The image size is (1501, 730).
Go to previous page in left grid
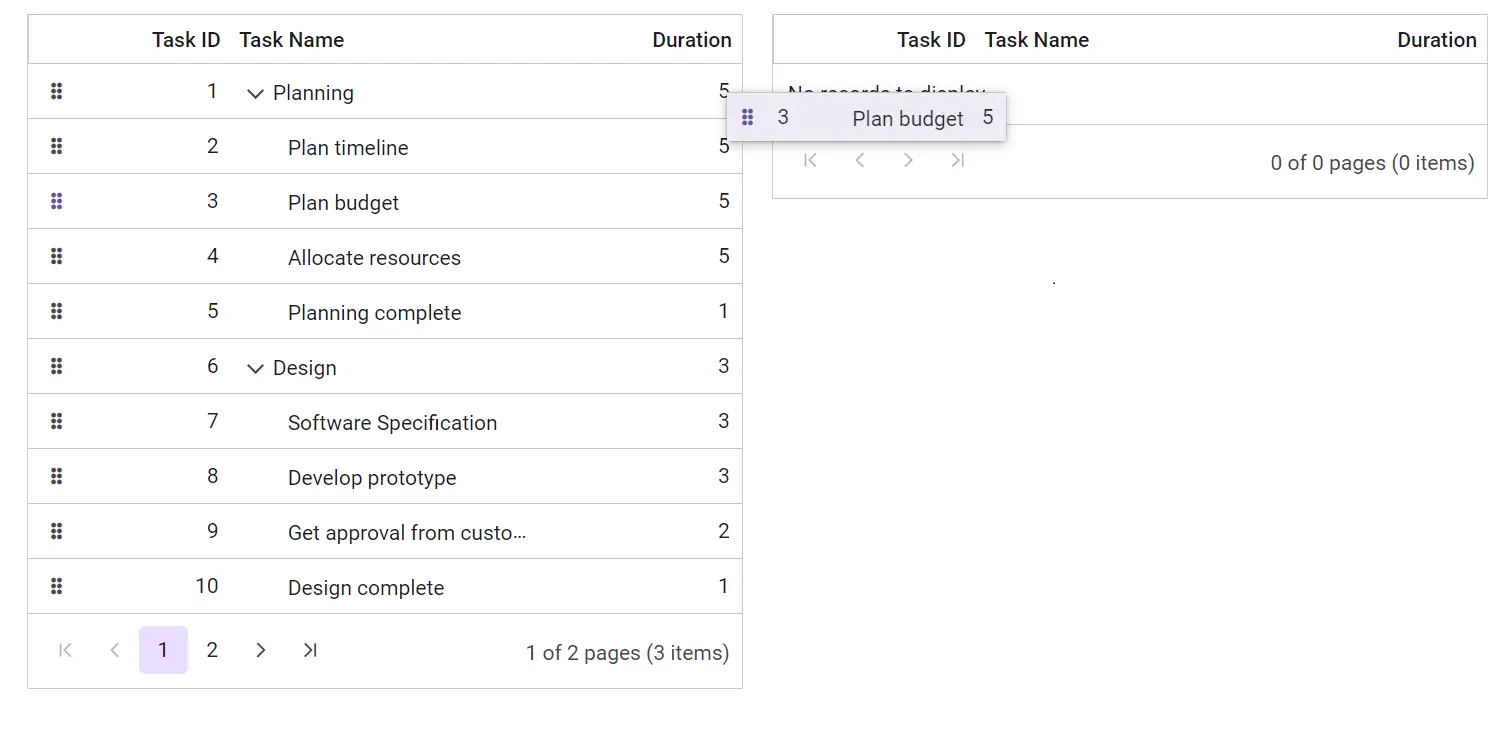pos(114,650)
